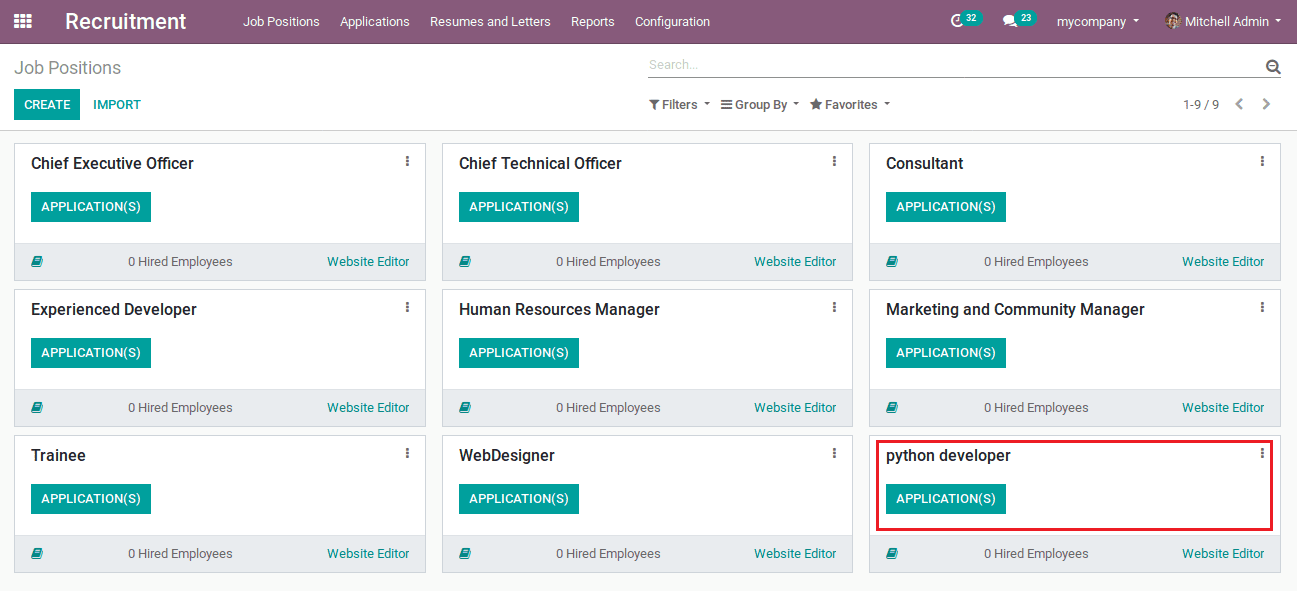Open kebab menu on Human Resources Manager card
1297x591 pixels.
pos(834,307)
